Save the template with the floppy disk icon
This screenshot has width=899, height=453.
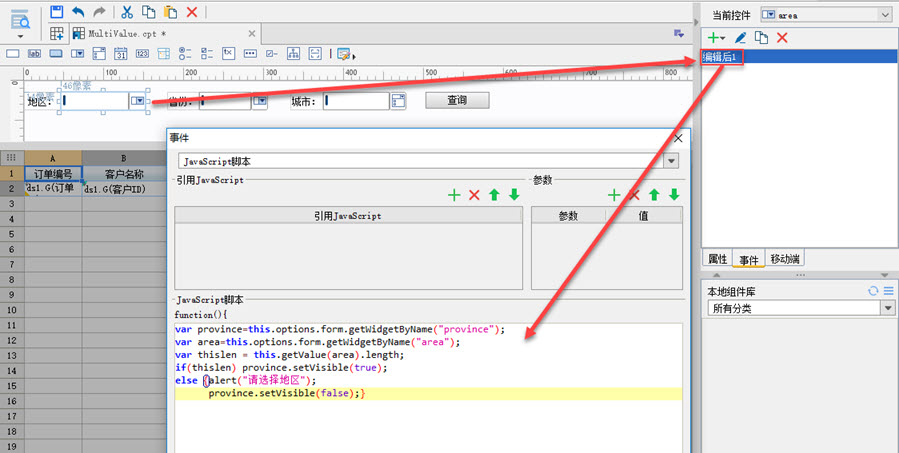(56, 11)
